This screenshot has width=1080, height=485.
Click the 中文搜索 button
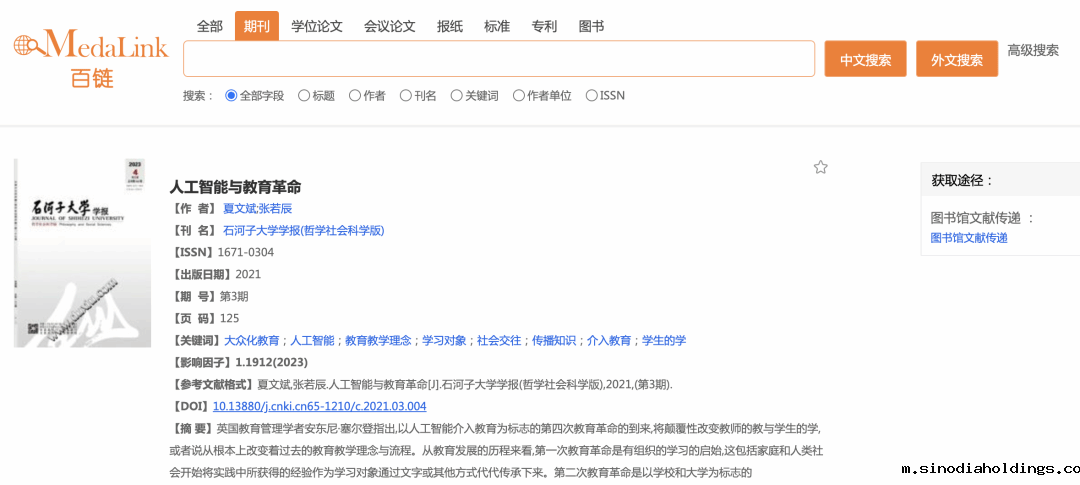click(865, 59)
